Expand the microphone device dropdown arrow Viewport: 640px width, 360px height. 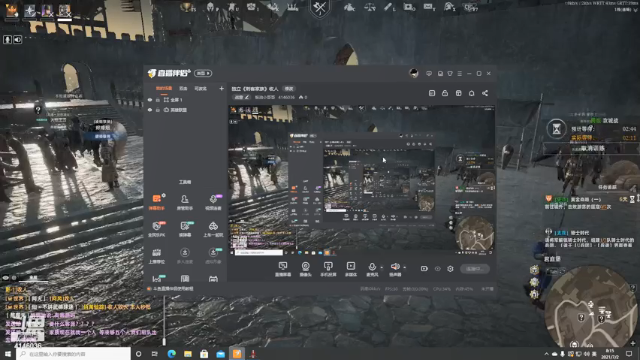click(382, 268)
